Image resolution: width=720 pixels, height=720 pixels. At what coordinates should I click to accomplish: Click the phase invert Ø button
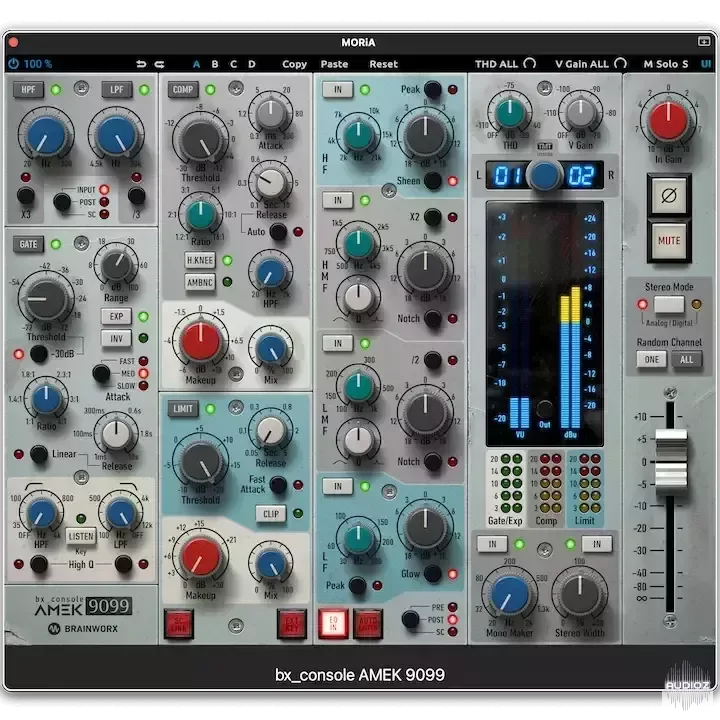click(x=669, y=196)
